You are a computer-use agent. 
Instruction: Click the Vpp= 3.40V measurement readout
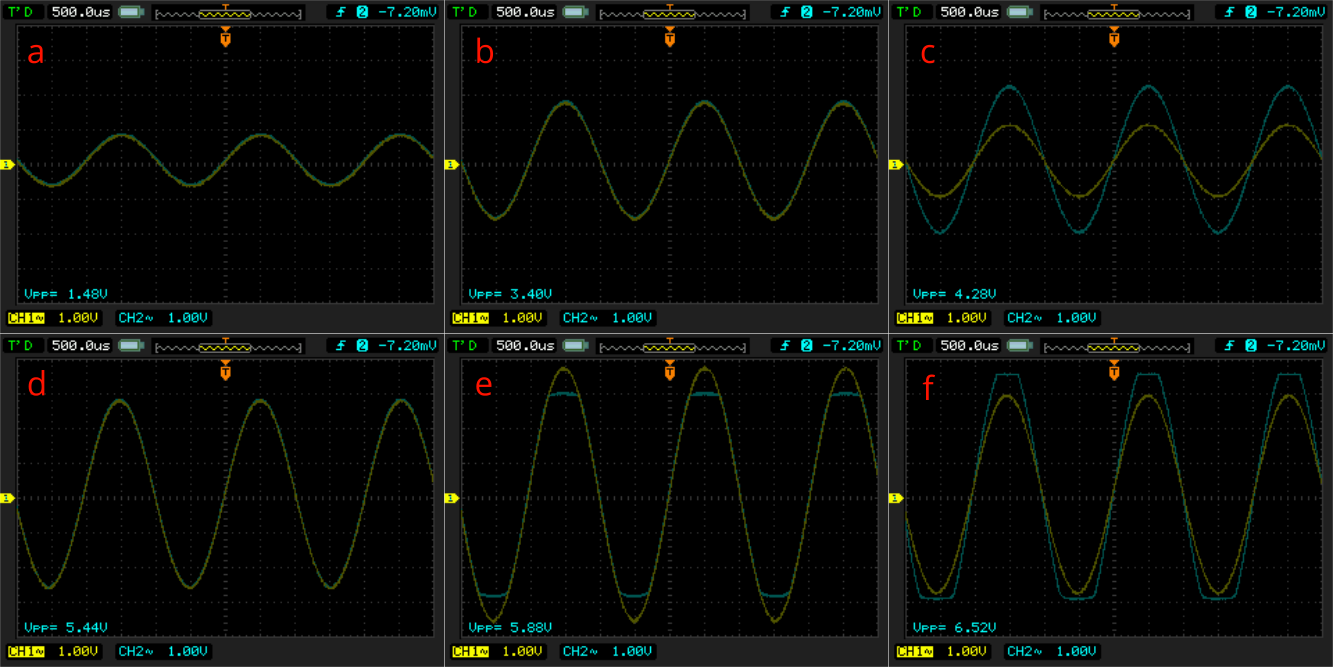510,294
